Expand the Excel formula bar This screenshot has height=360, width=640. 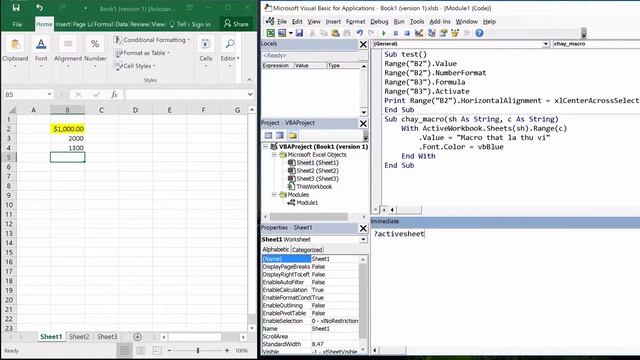250,94
